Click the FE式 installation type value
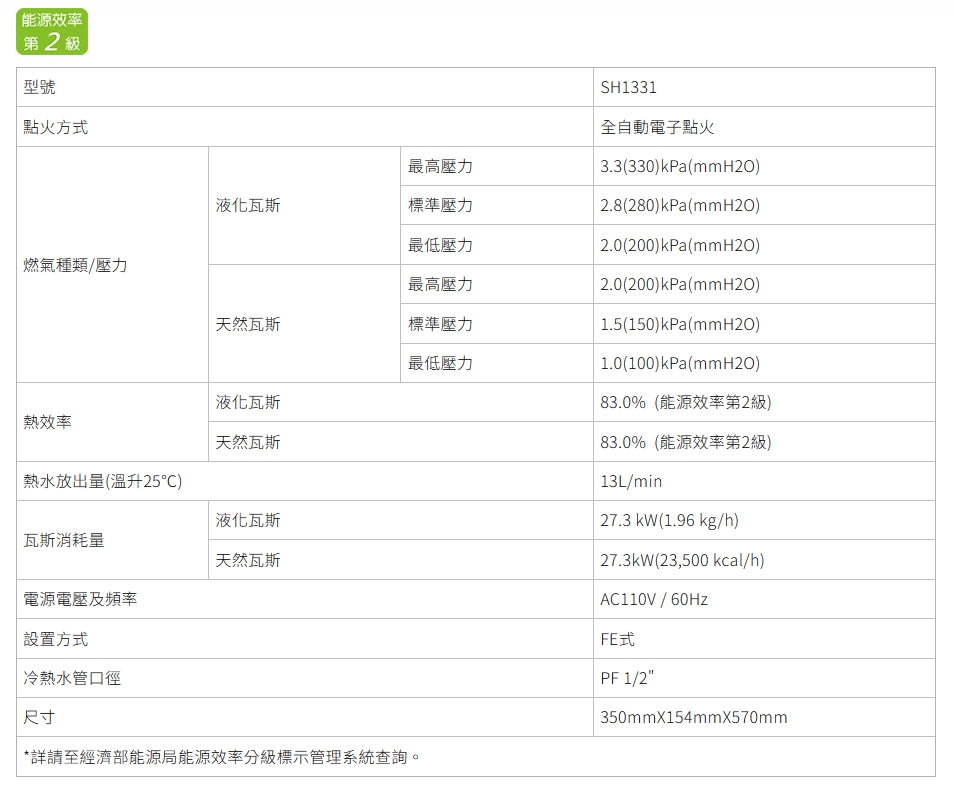Viewport: 954px width, 795px height. point(617,639)
